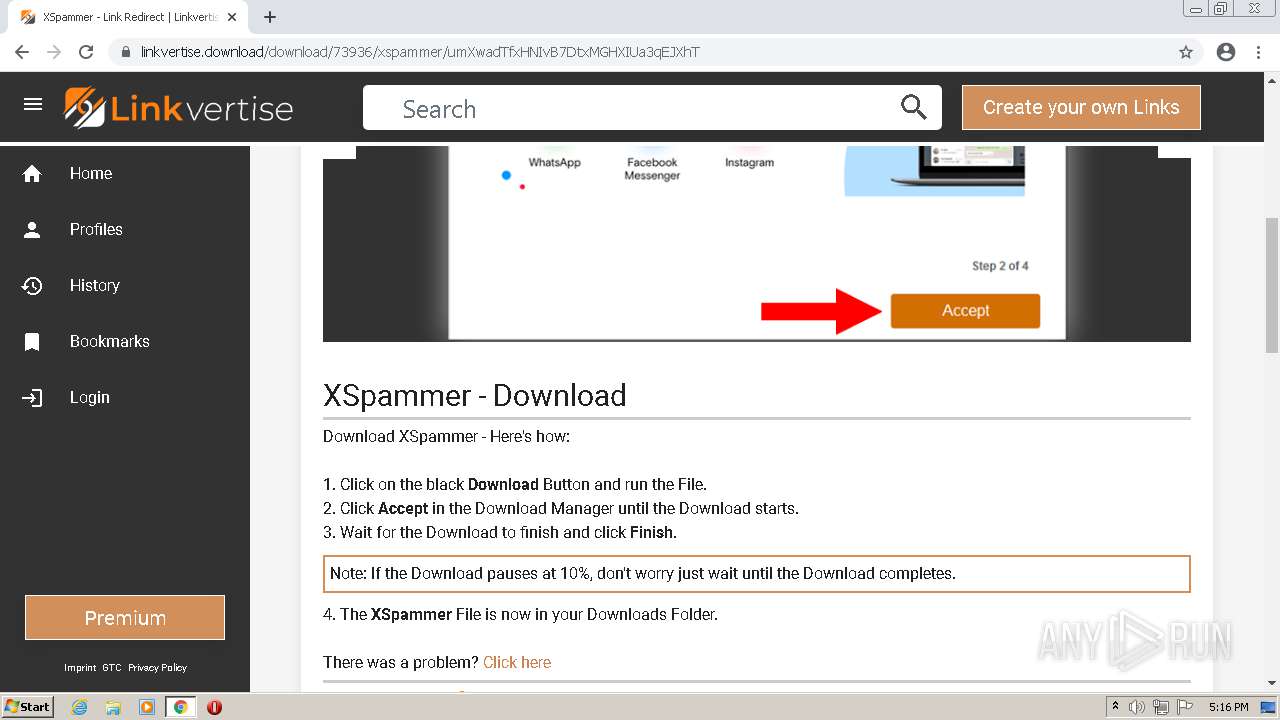Go back with browser back arrow
The image size is (1280, 720).
(x=22, y=52)
